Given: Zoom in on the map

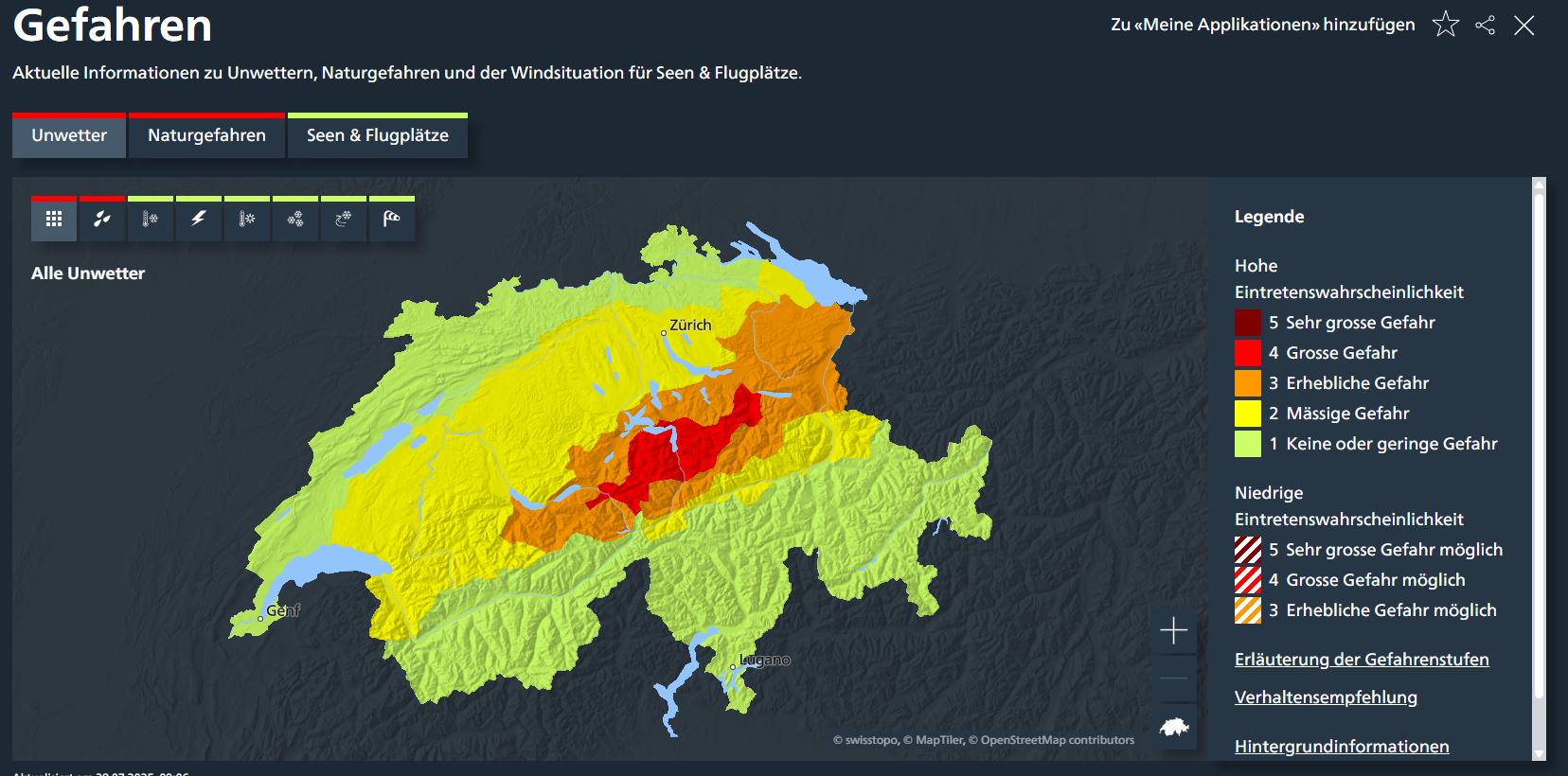Looking at the screenshot, I should point(1174,630).
